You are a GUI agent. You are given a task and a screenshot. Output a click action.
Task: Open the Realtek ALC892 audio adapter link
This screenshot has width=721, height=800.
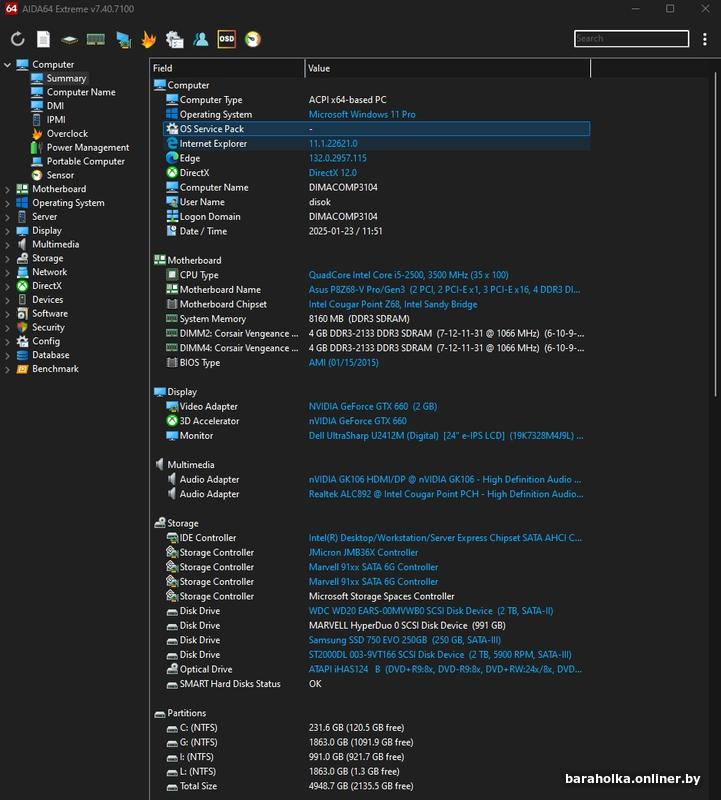click(446, 494)
